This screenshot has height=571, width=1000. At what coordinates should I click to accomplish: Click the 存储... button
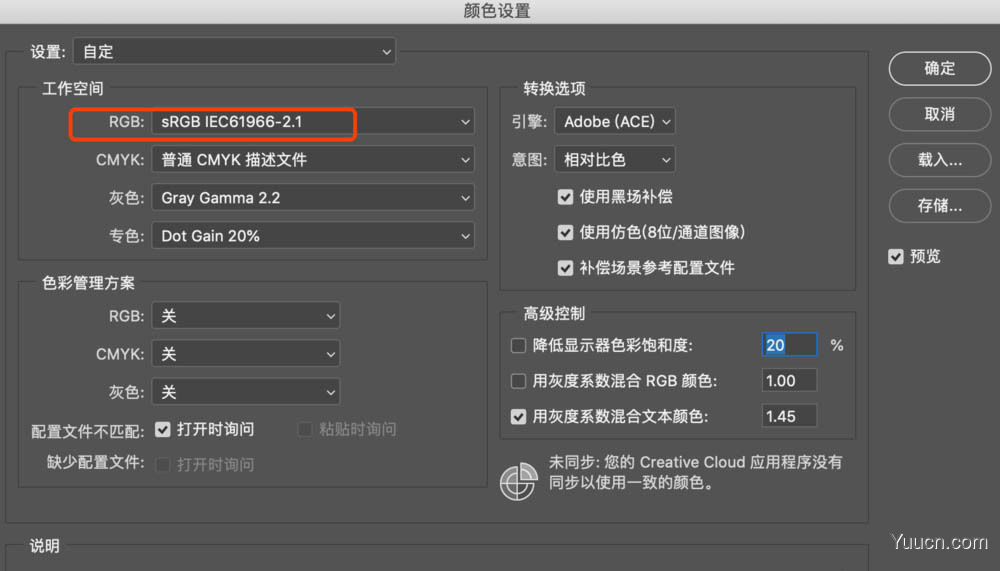tap(940, 205)
